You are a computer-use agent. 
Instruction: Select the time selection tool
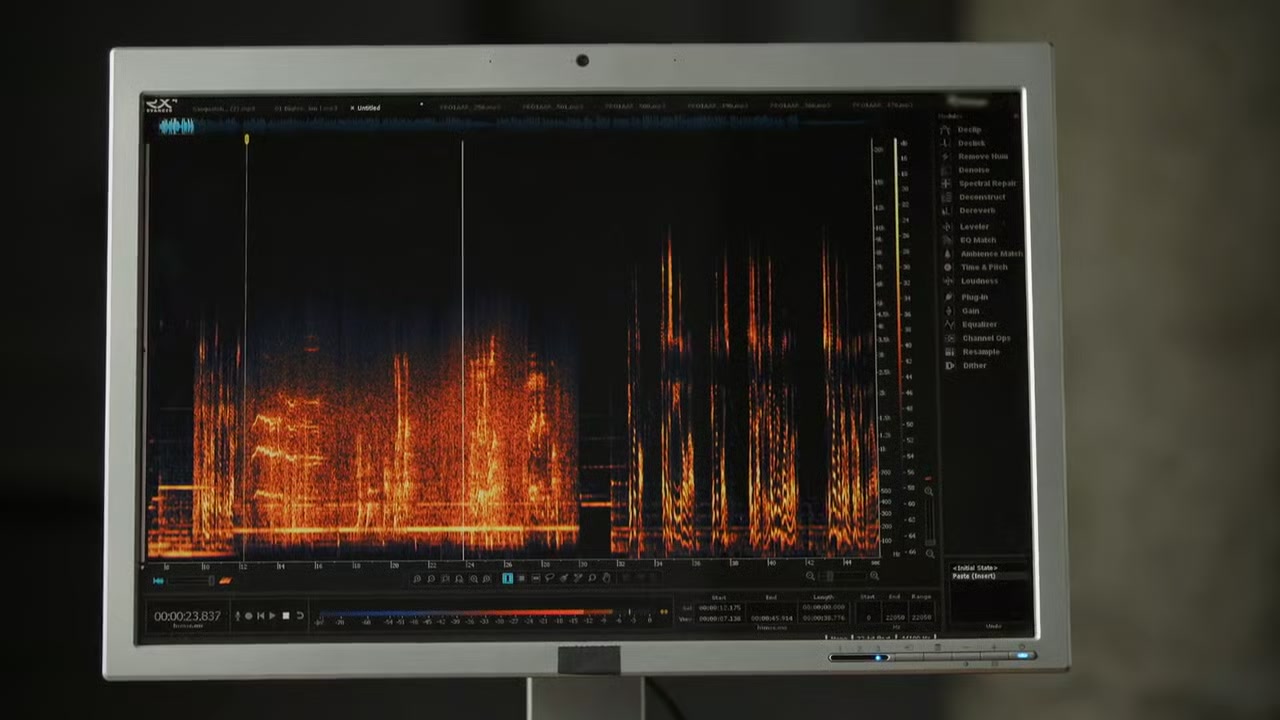click(x=507, y=578)
